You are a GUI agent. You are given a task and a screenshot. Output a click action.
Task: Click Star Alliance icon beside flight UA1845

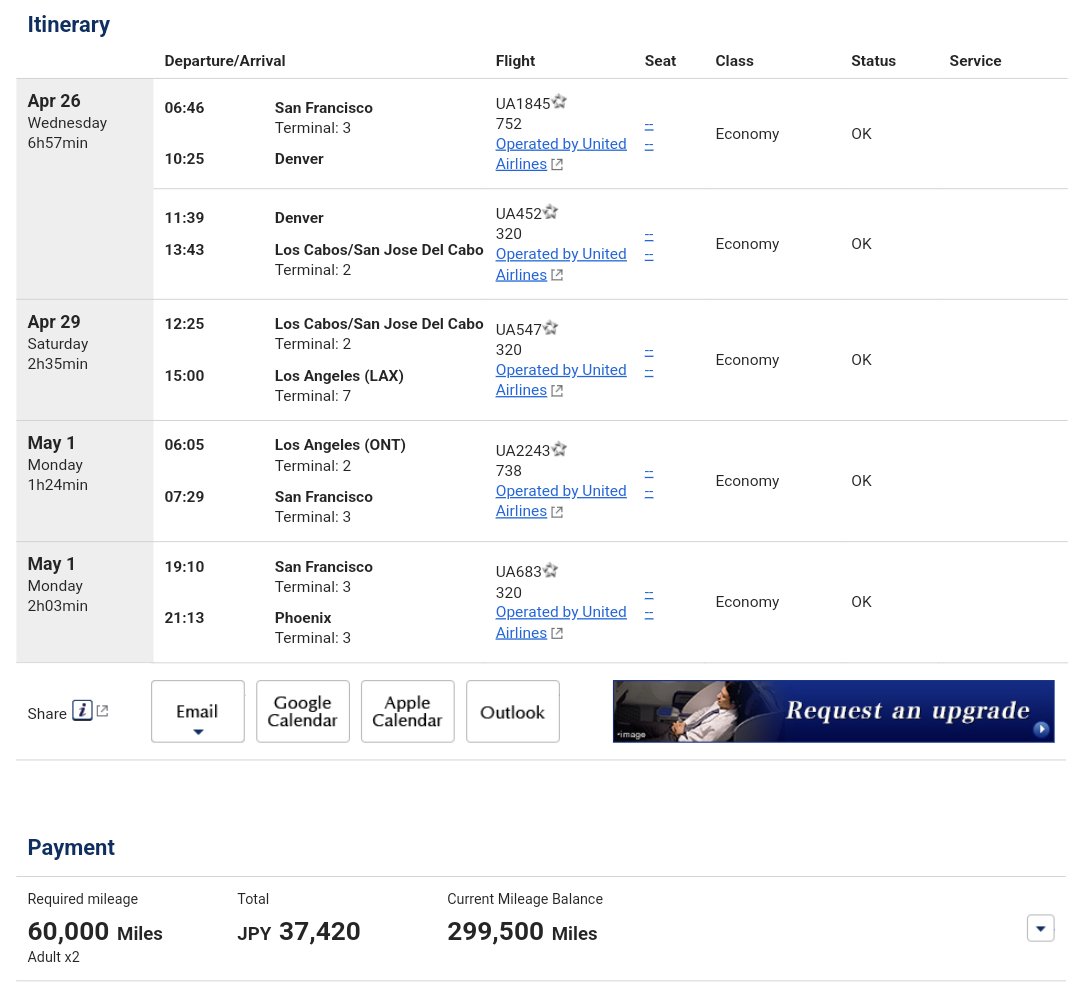[x=560, y=102]
